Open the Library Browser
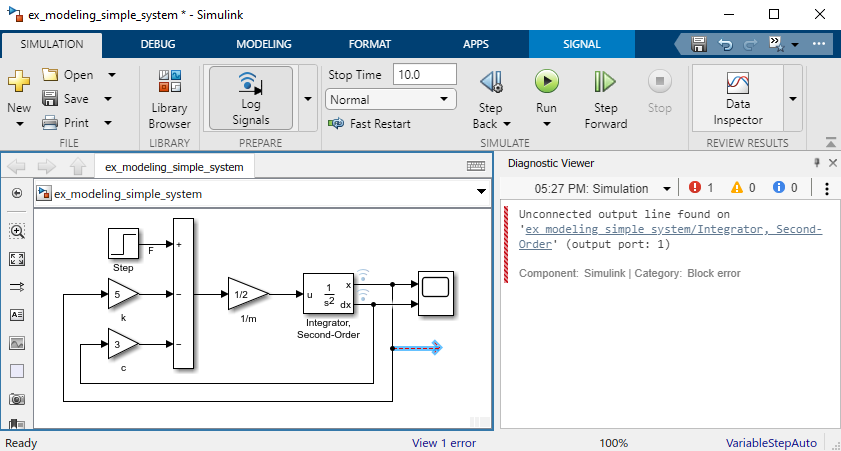The width and height of the screenshot is (841, 451). [x=170, y=98]
